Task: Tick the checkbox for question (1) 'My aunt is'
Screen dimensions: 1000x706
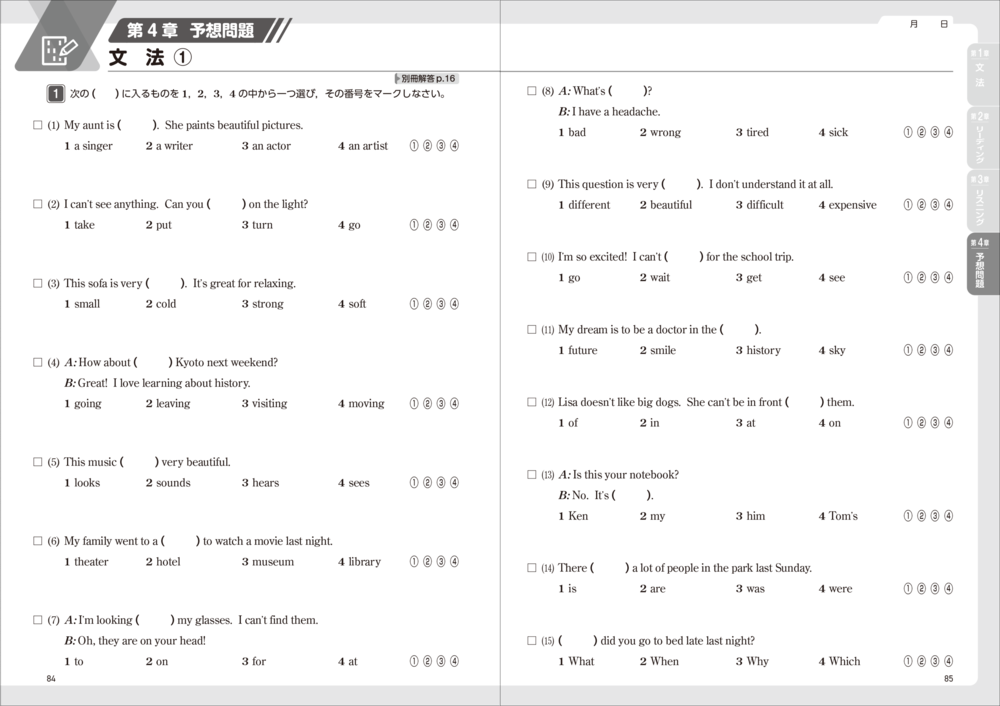Action: click(x=37, y=125)
